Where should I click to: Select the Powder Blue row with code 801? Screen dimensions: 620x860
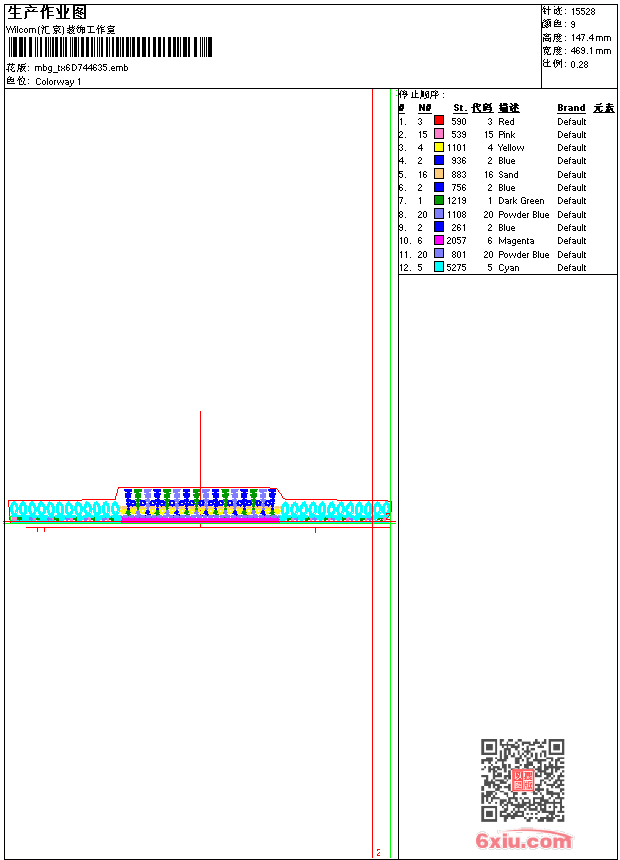[x=508, y=254]
